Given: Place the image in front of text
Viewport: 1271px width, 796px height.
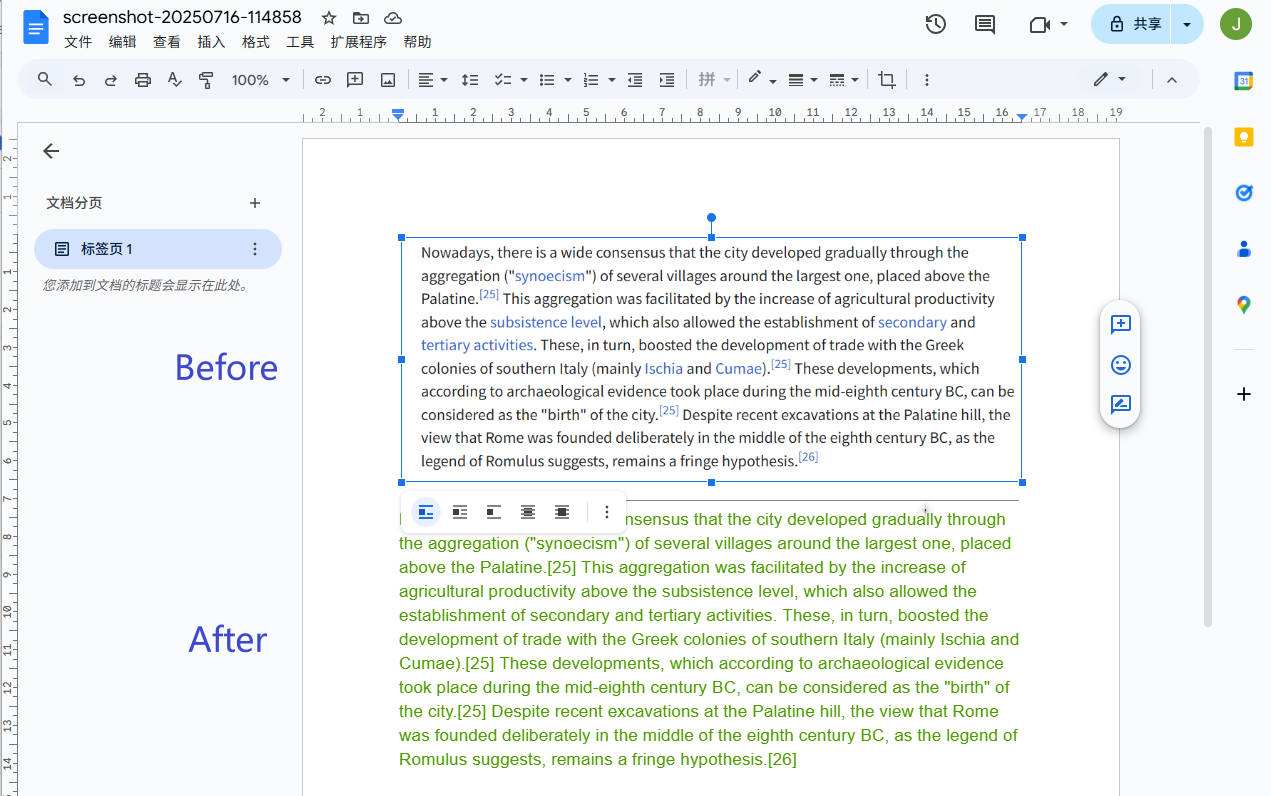Looking at the screenshot, I should 562,512.
